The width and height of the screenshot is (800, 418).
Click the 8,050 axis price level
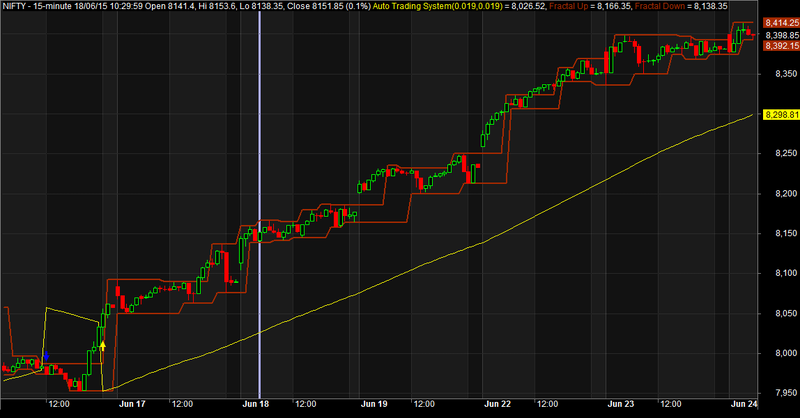(786, 313)
